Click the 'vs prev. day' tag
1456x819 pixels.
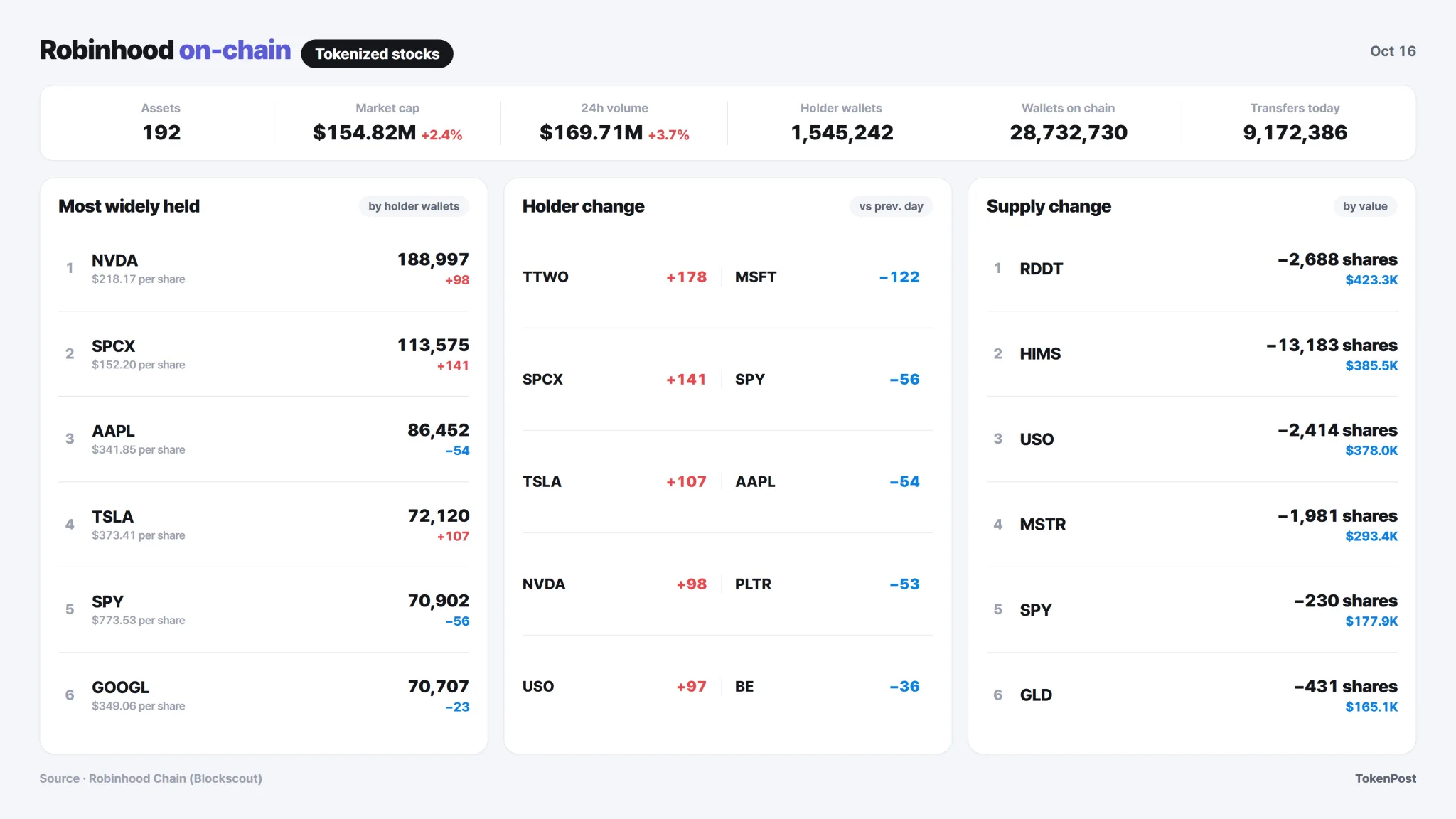[891, 206]
